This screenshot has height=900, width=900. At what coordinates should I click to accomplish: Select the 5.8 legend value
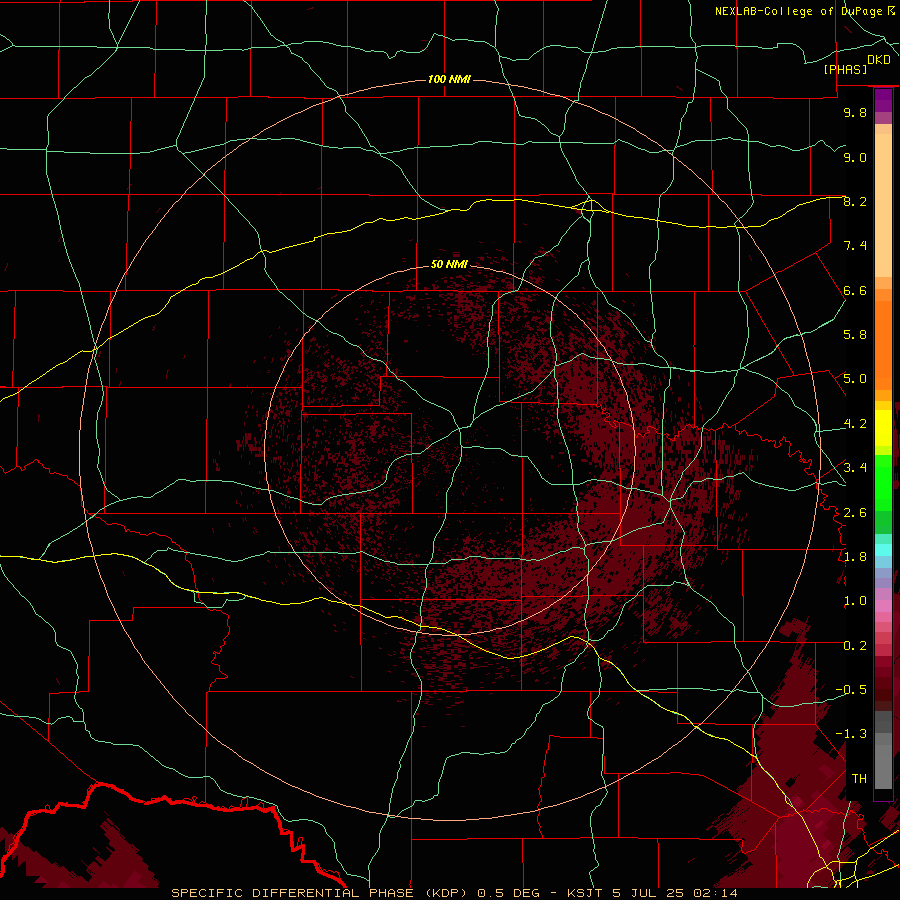[855, 335]
